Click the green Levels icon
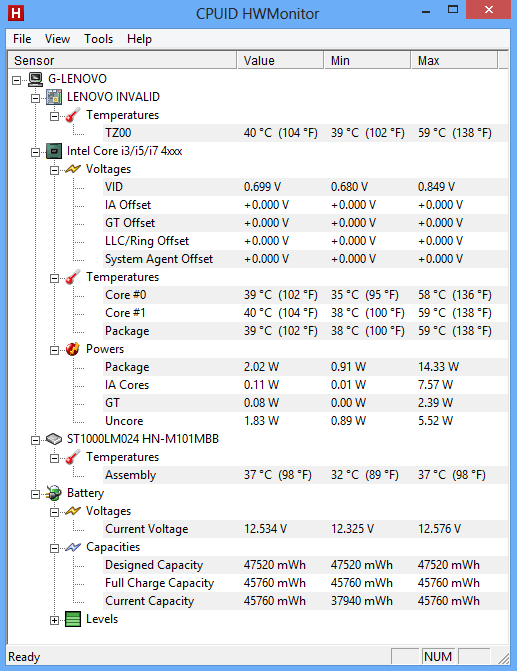 [73, 619]
